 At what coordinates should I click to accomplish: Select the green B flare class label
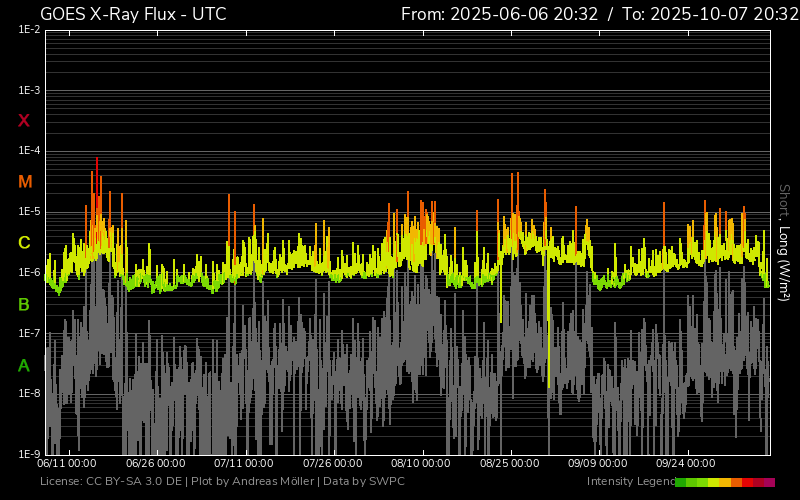pyautogui.click(x=24, y=304)
